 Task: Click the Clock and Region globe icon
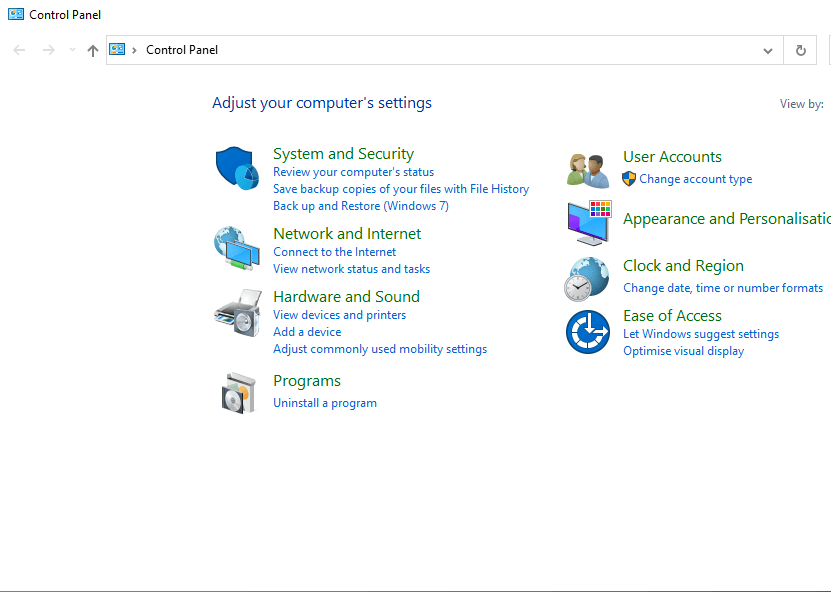pyautogui.click(x=587, y=279)
